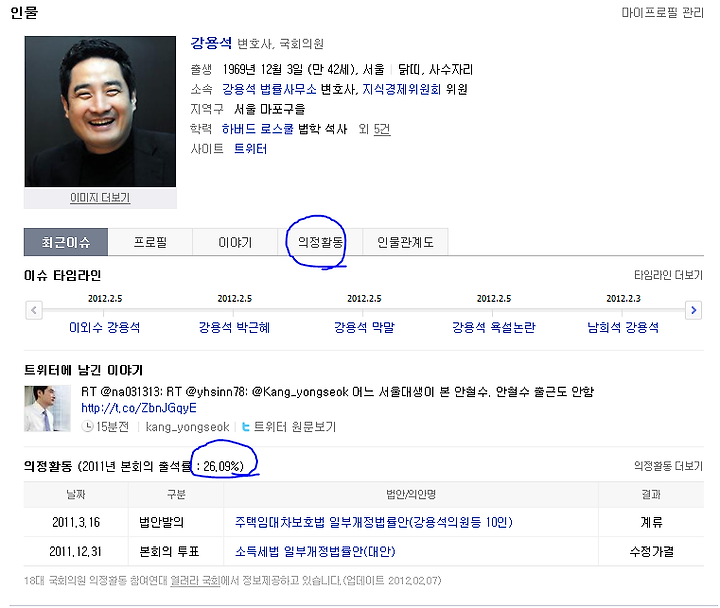
Task: Open 강용석 법률사무소 link
Action: (269, 89)
